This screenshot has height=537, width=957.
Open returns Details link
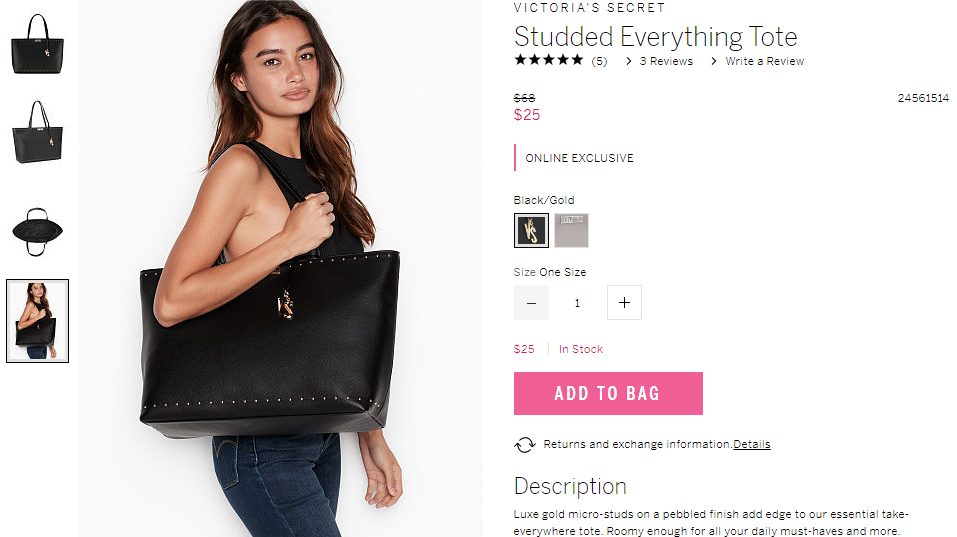pyautogui.click(x=751, y=444)
